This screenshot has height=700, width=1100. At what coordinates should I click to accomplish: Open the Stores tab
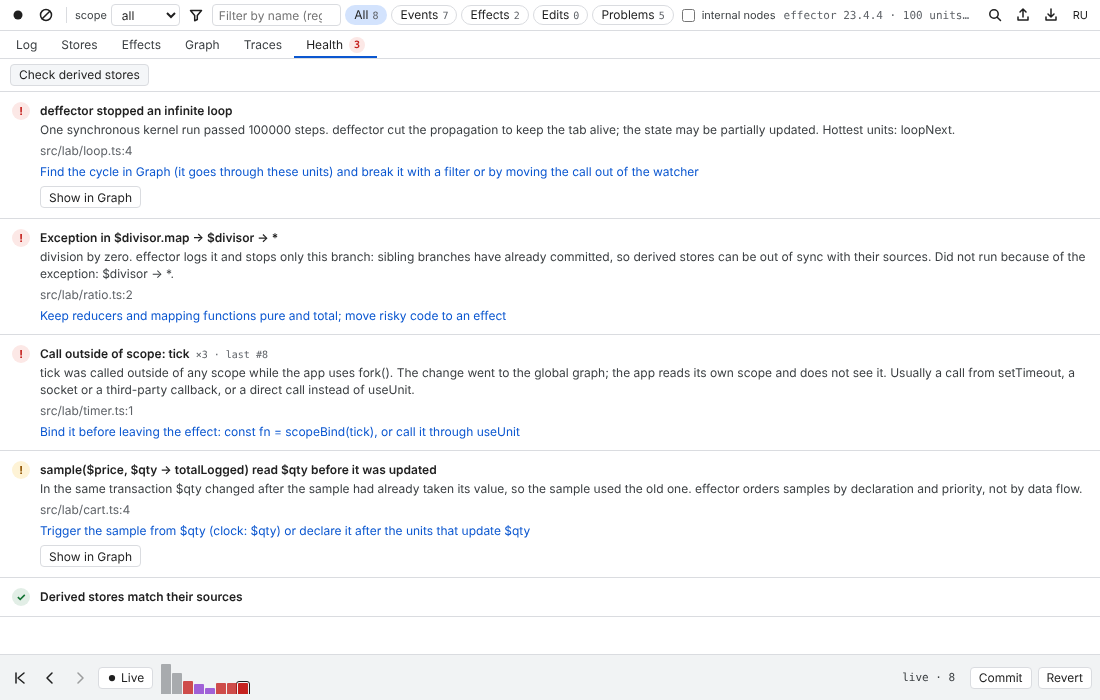[79, 45]
